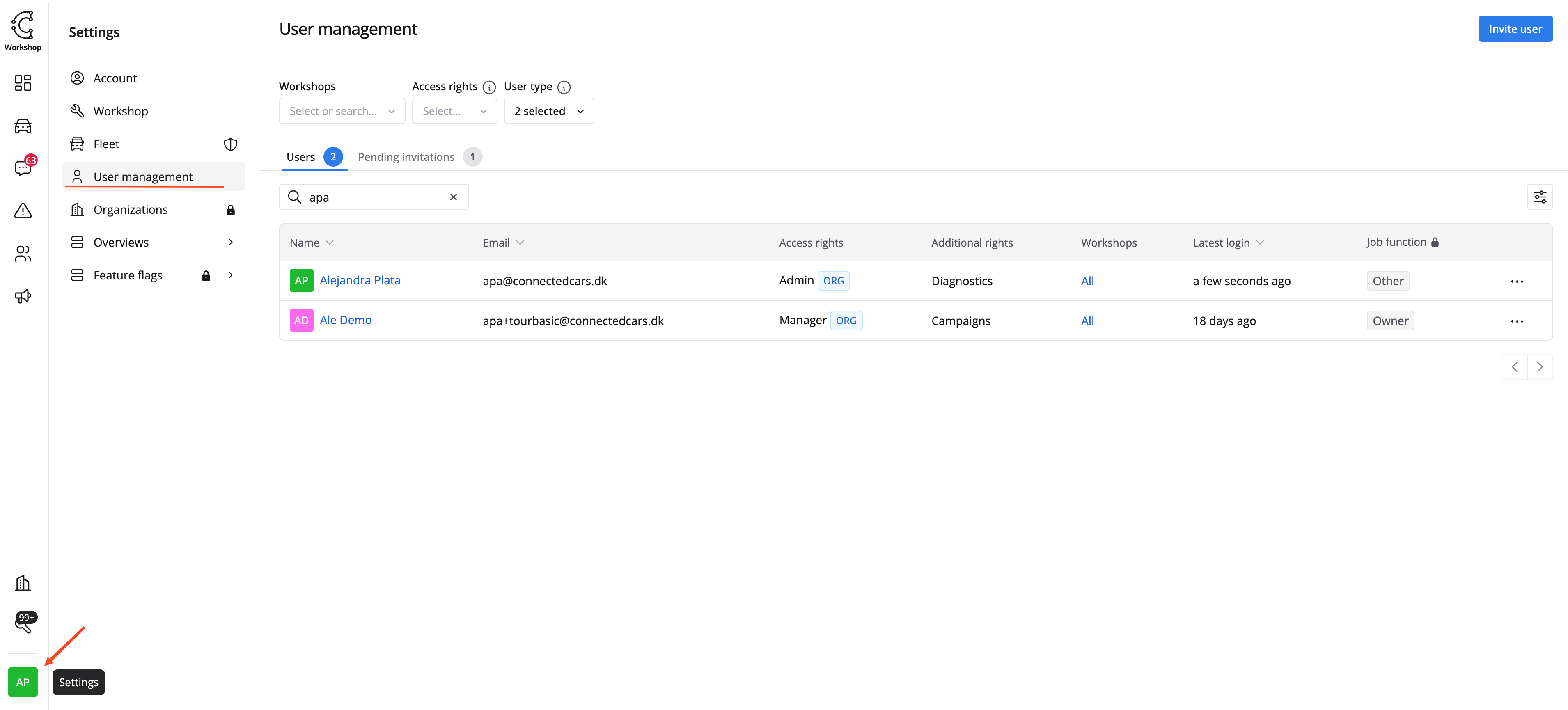Open more actions for Ale Demo row

coord(1516,321)
